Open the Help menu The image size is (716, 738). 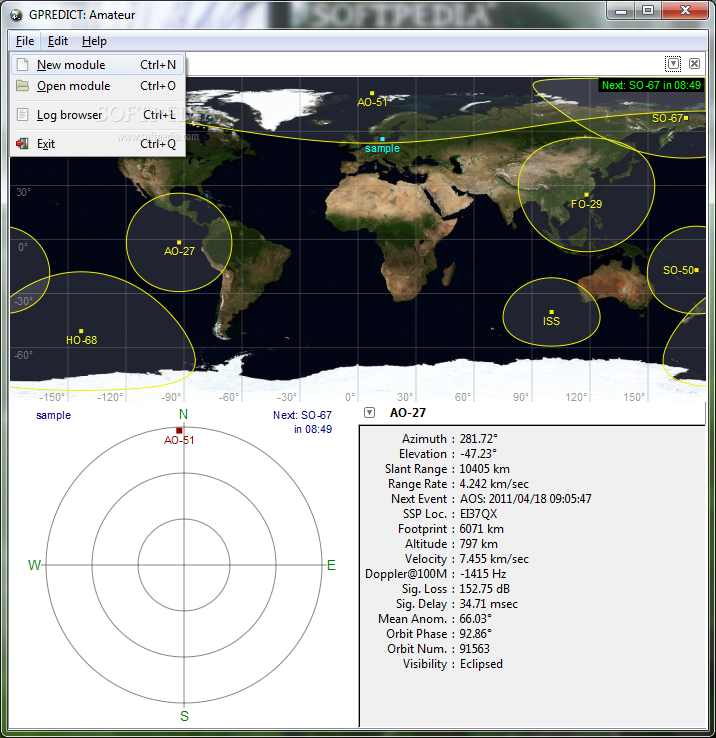coord(94,41)
